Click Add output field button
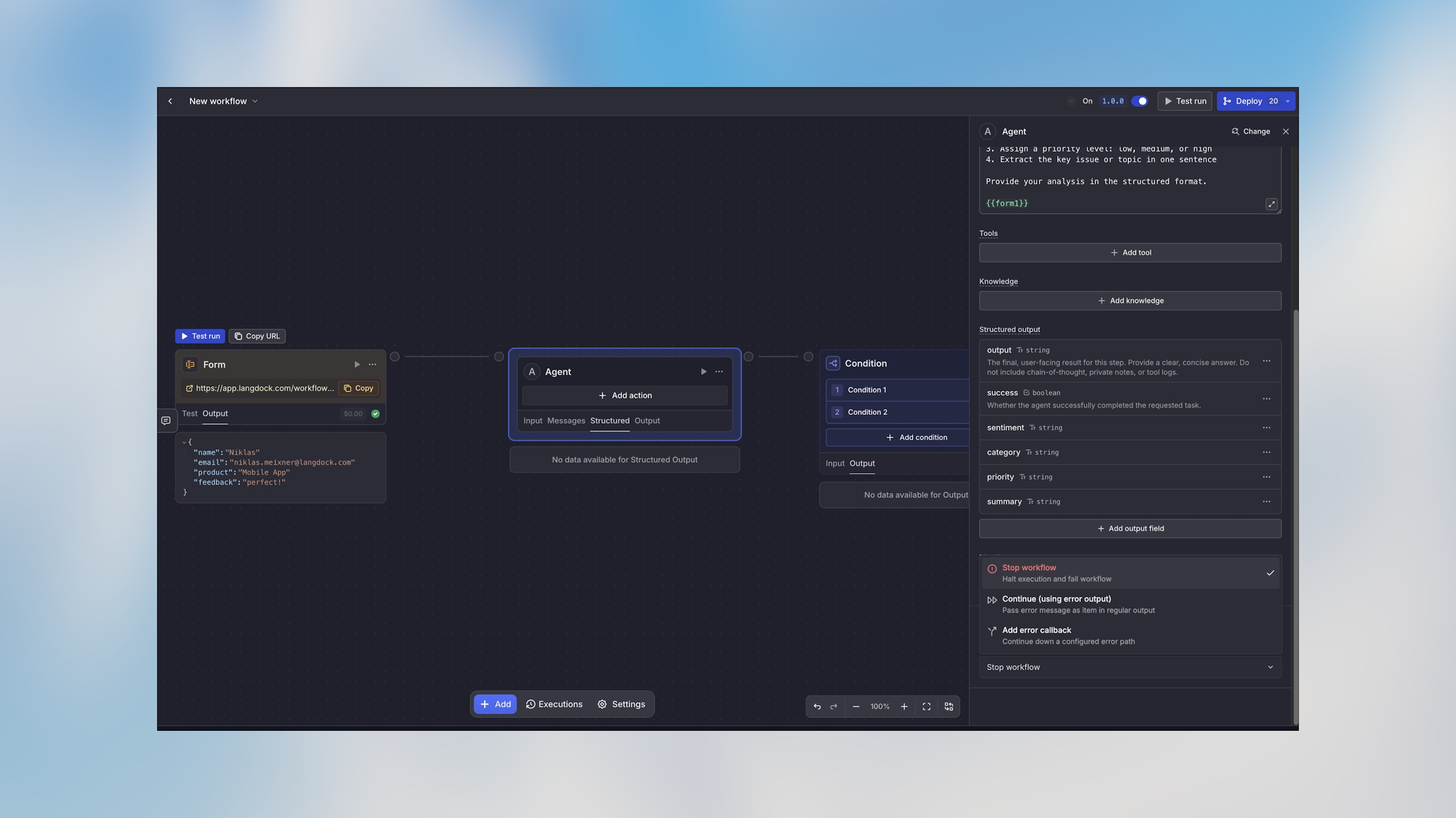This screenshot has height=818, width=1456. [1130, 529]
